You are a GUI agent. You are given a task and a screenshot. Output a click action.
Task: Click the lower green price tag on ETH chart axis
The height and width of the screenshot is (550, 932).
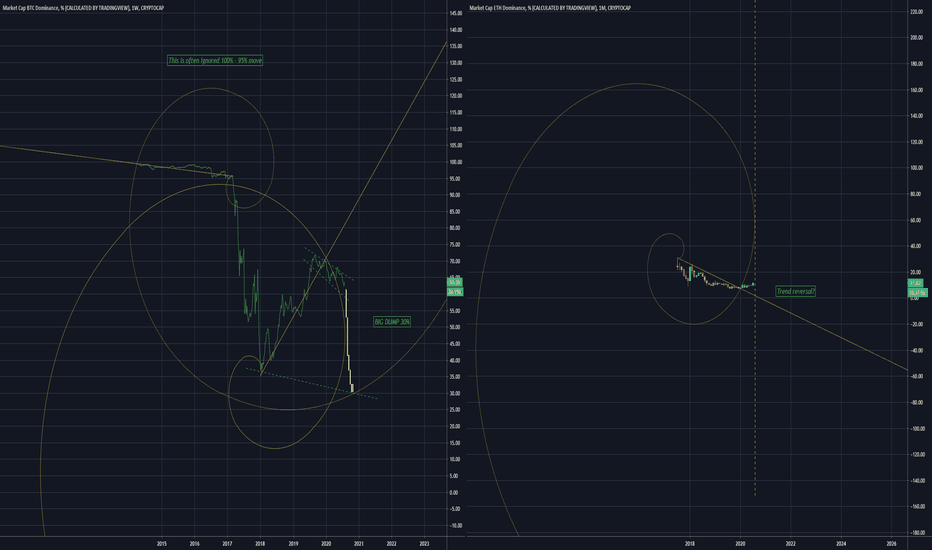point(918,293)
